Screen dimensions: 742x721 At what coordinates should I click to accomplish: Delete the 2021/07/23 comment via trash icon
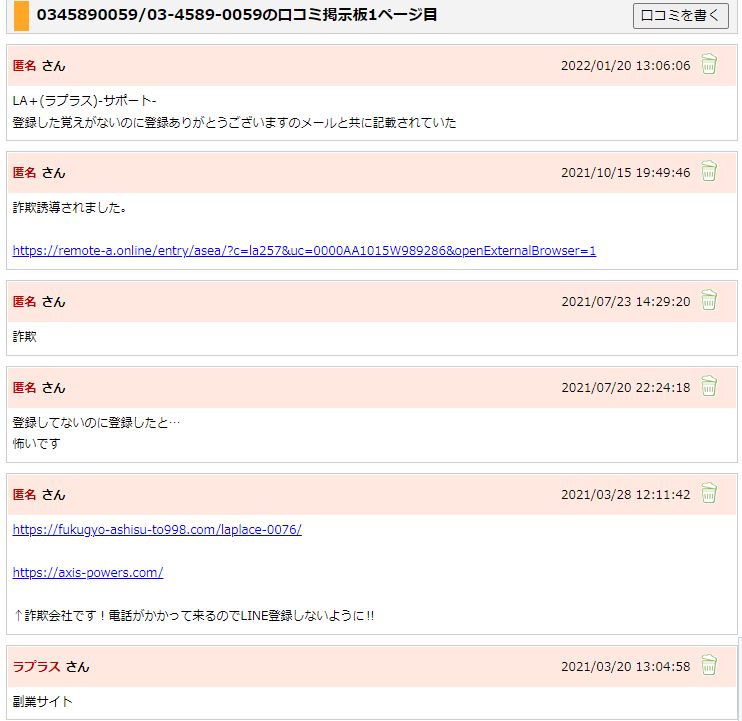(709, 301)
